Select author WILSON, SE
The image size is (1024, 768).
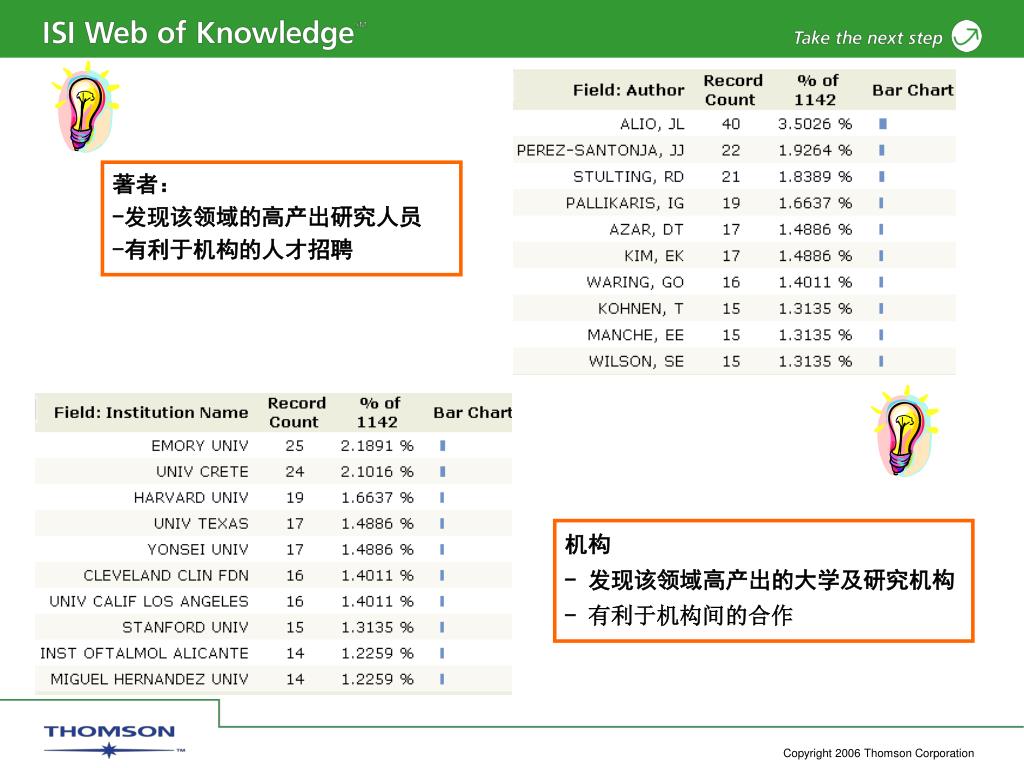tap(636, 361)
